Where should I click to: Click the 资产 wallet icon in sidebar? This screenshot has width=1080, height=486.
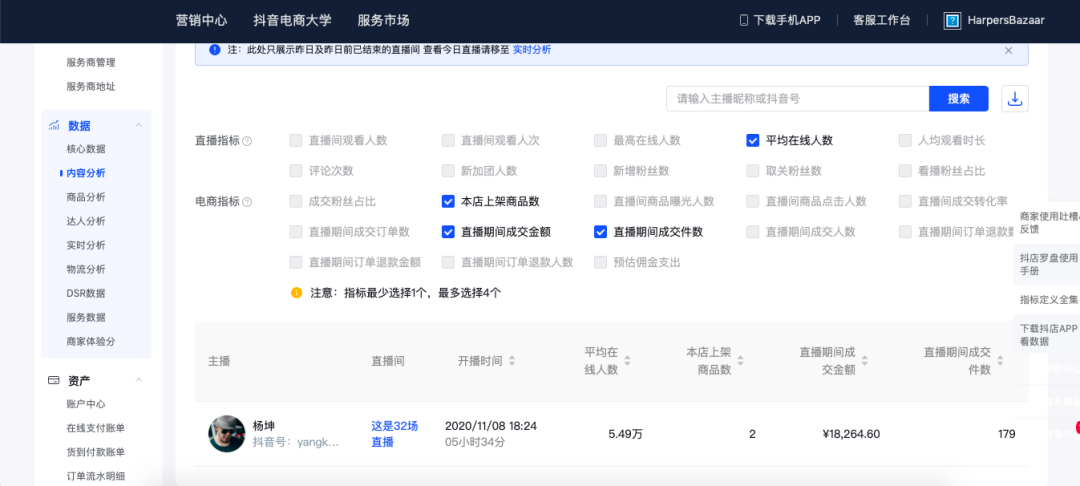point(53,381)
